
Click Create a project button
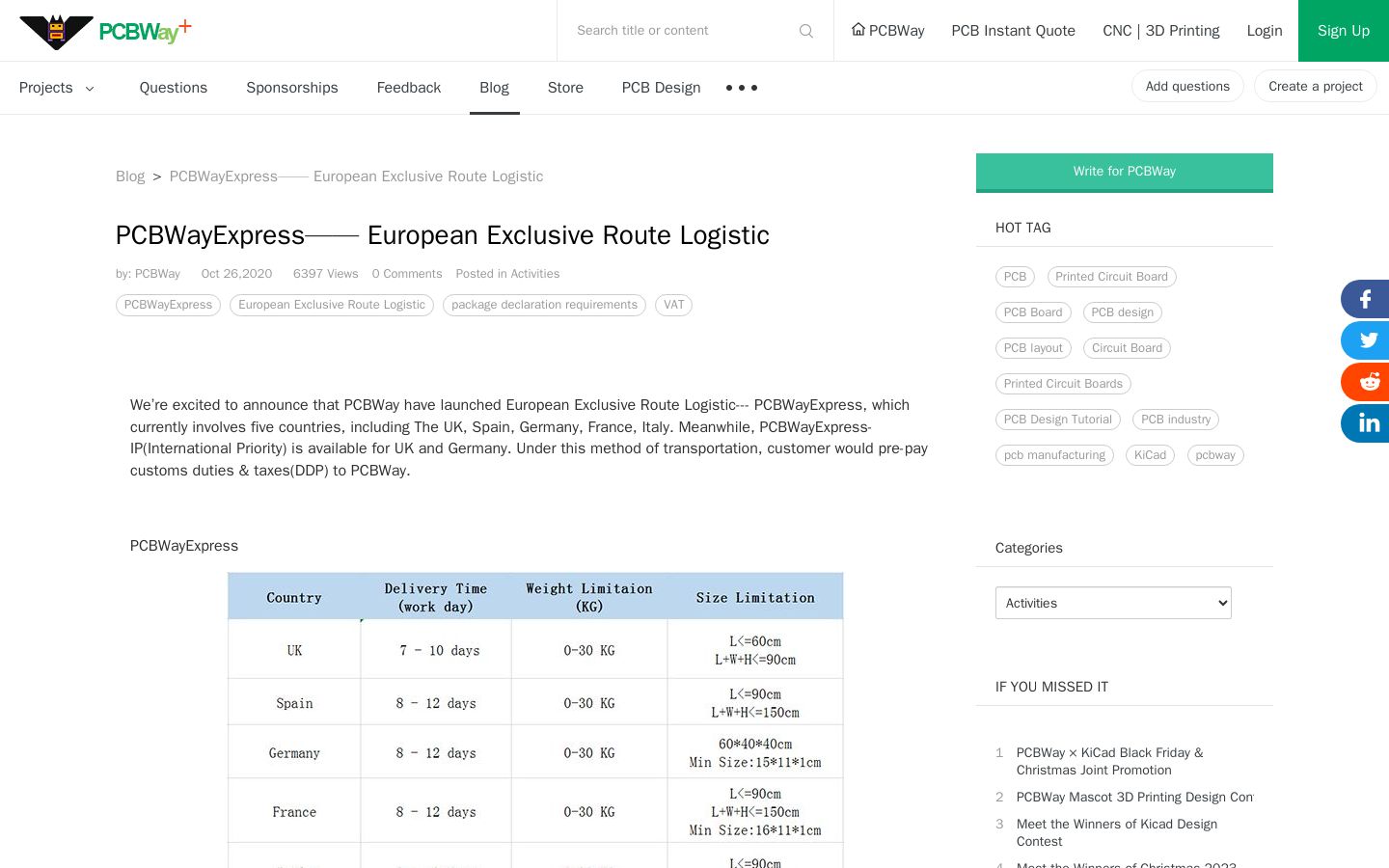point(1316,86)
